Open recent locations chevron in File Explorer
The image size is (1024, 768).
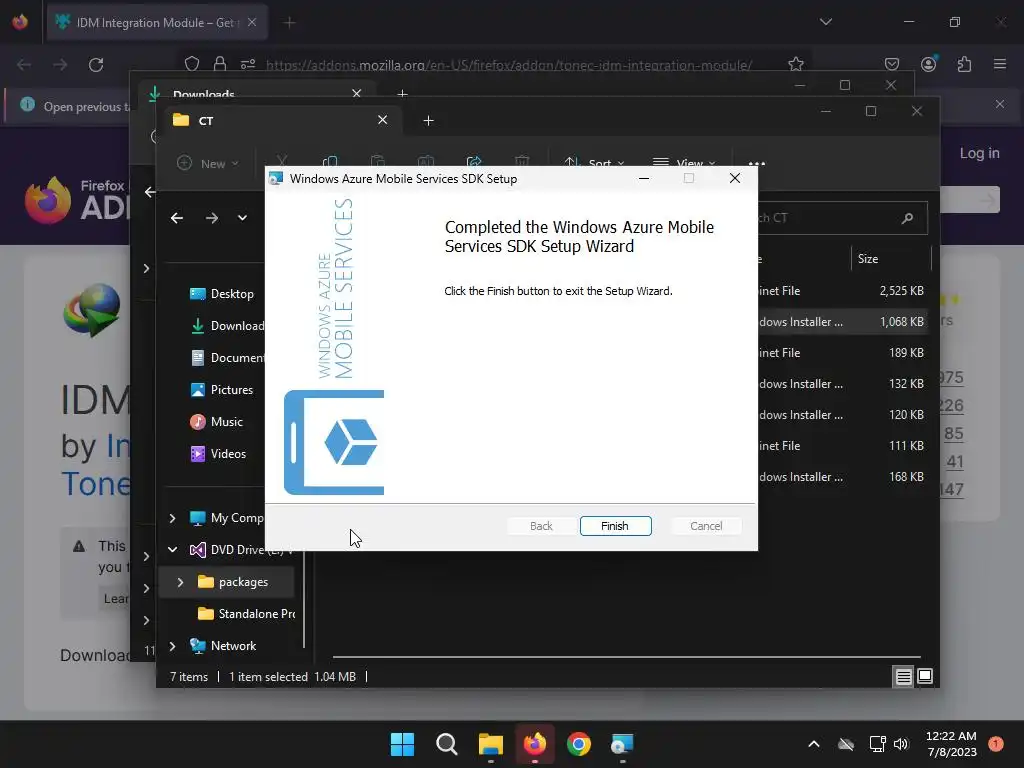click(242, 218)
